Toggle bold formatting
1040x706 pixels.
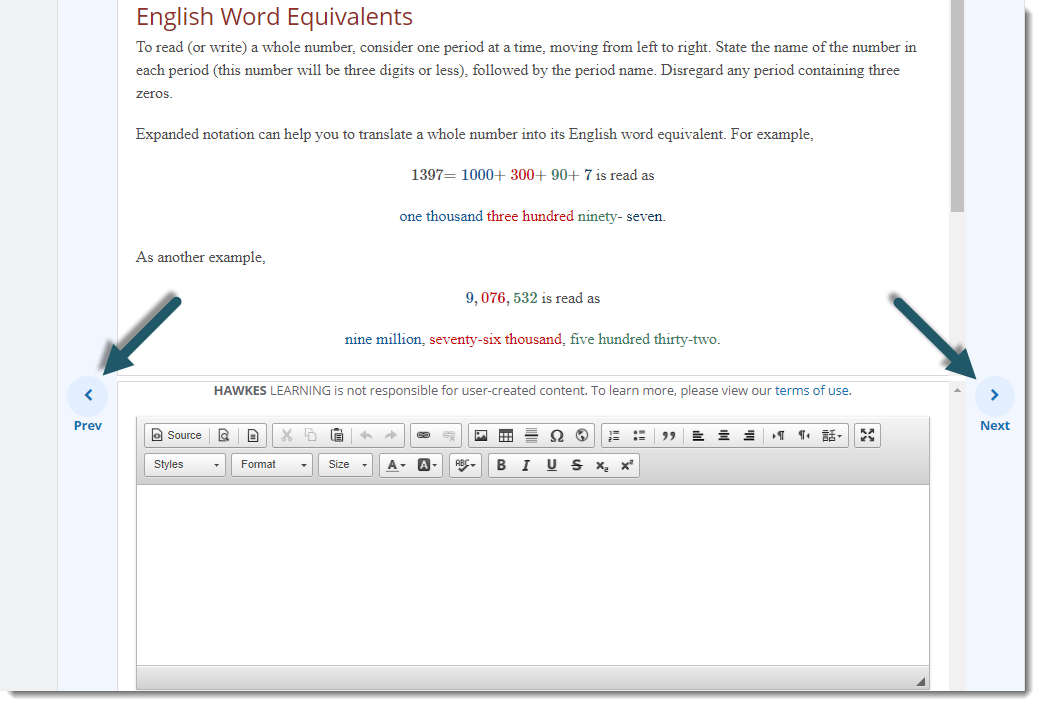tap(501, 465)
